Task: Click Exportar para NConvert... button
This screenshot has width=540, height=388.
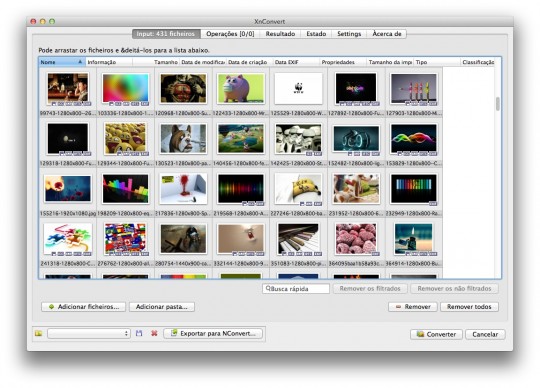Action: pos(213,333)
